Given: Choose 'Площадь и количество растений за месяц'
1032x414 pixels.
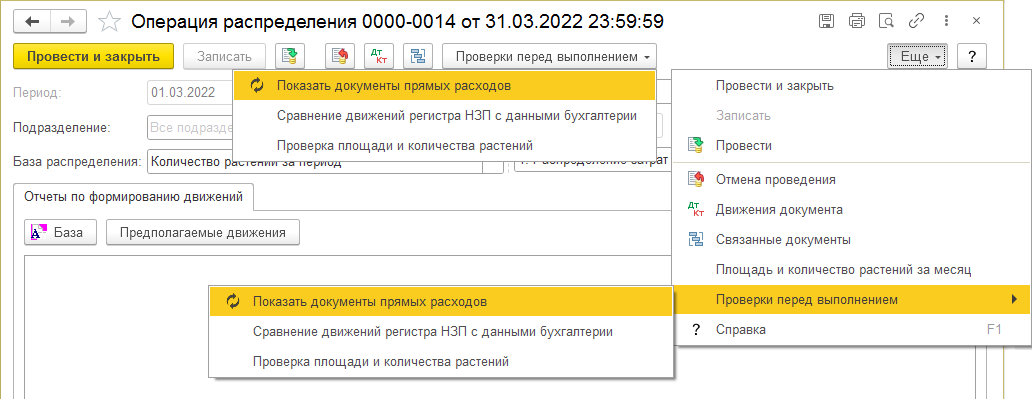Looking at the screenshot, I should 843,269.
